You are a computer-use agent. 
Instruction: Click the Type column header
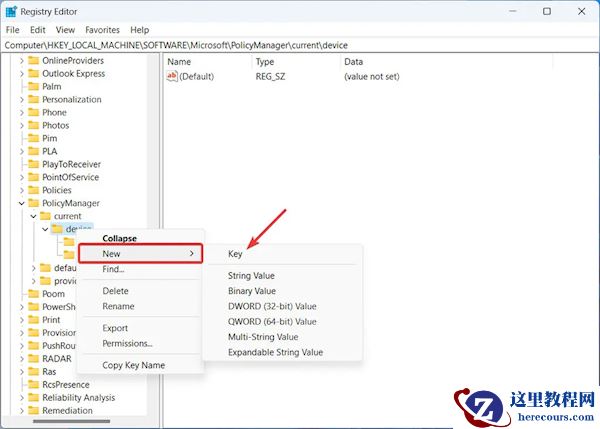[x=297, y=62]
